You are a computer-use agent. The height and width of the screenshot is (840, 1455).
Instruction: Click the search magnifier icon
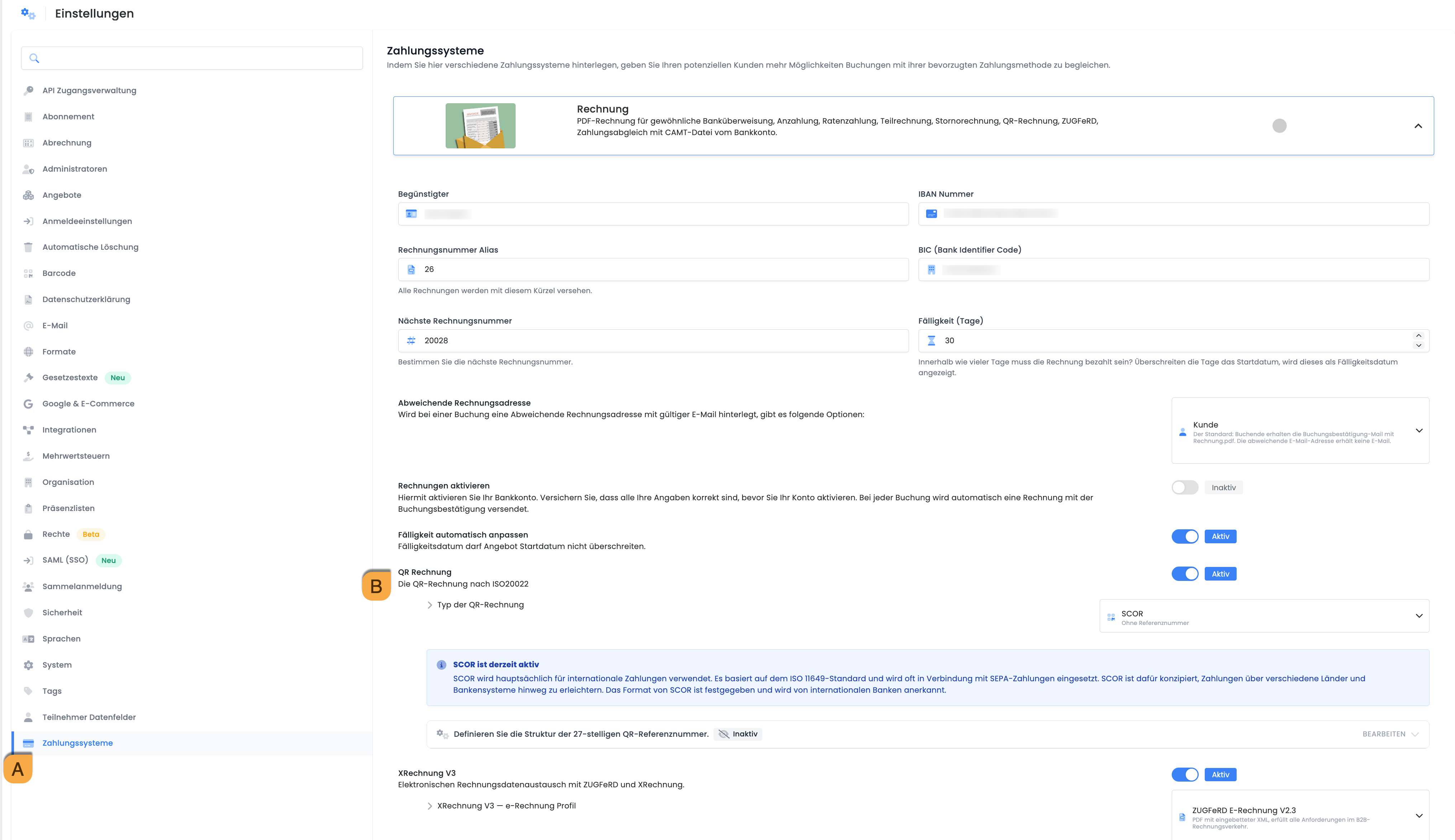[x=34, y=58]
